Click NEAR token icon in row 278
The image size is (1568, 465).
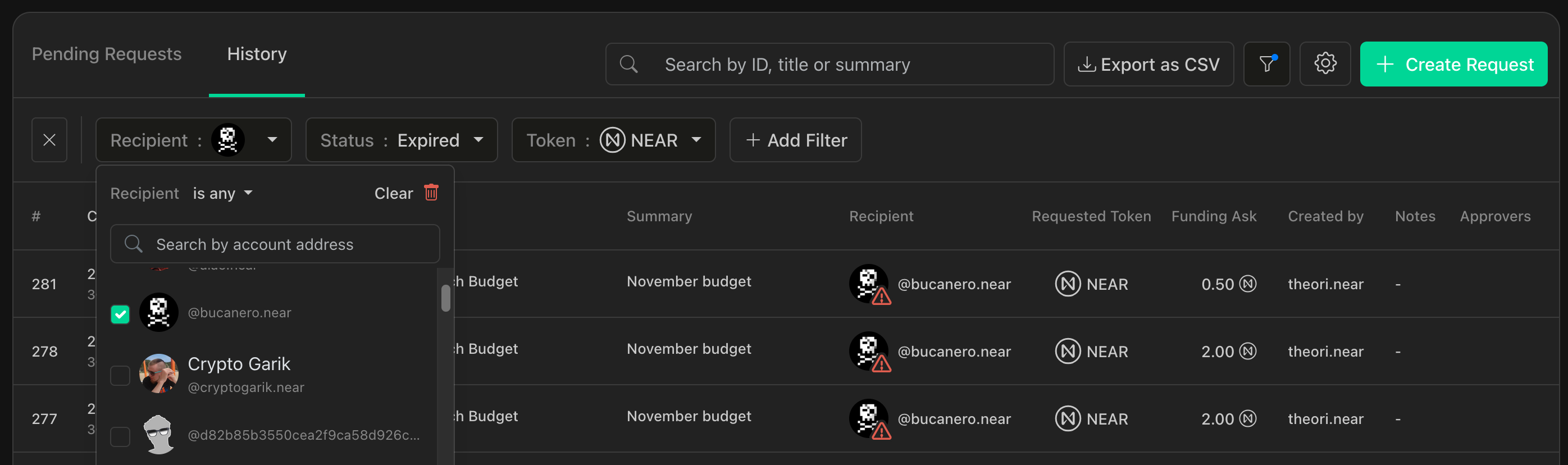1068,351
